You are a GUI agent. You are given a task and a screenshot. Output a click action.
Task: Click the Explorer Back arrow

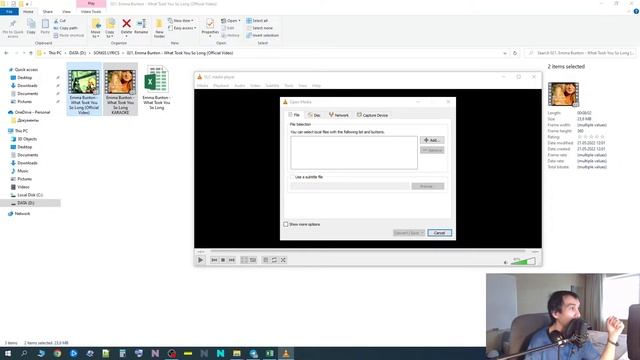(x=6, y=53)
